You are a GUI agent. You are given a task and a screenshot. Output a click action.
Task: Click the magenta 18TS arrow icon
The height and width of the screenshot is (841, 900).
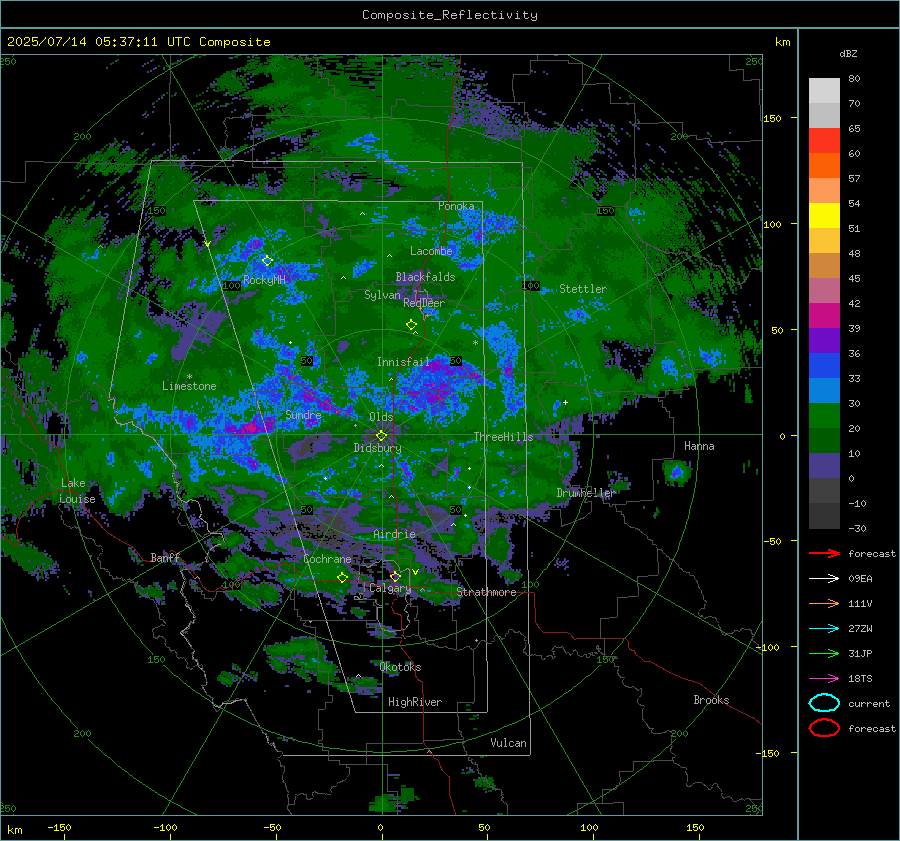(824, 679)
